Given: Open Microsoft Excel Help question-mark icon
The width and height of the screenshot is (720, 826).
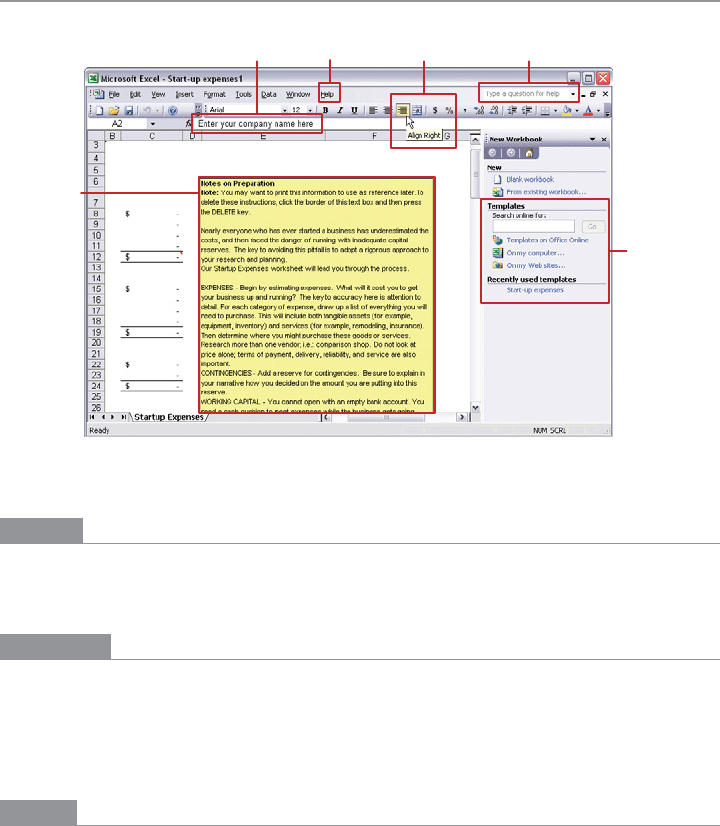Looking at the screenshot, I should coord(173,111).
